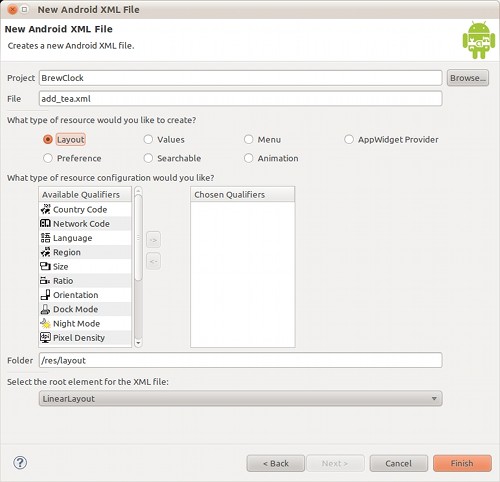This screenshot has height=482, width=500.
Task: Go back using the Back button
Action: click(276, 463)
